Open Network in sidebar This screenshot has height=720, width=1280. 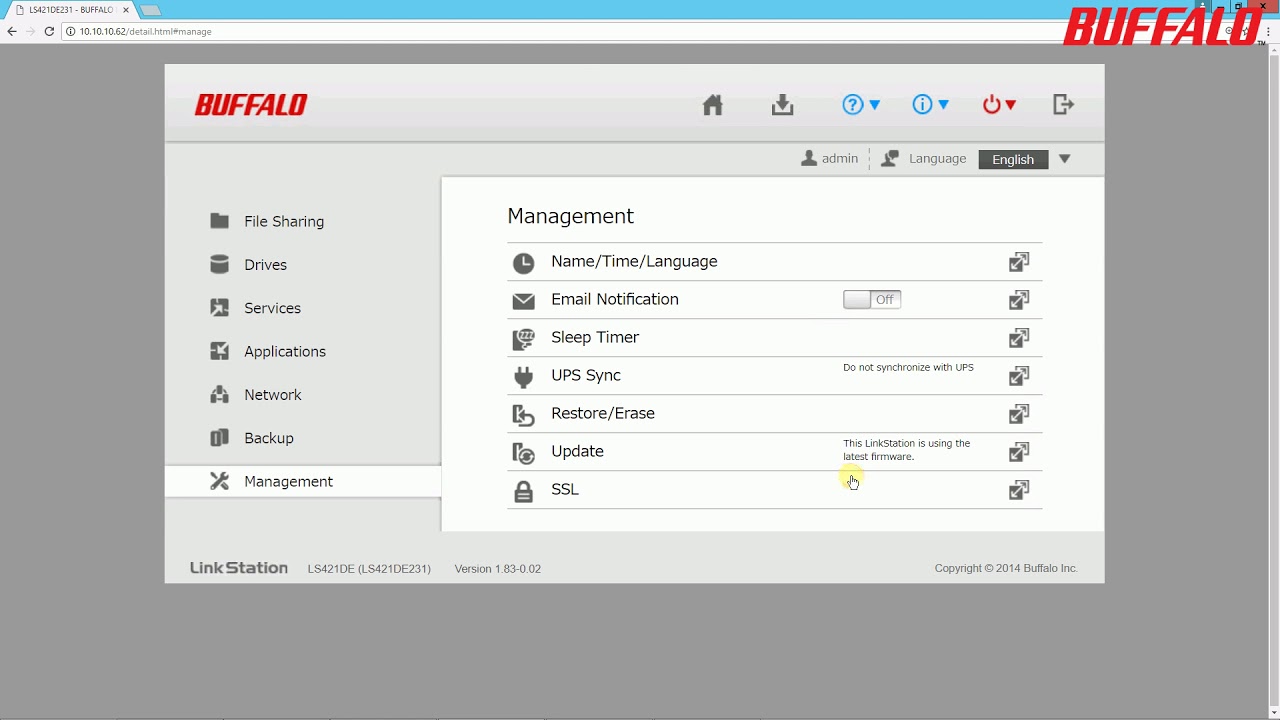303,395
